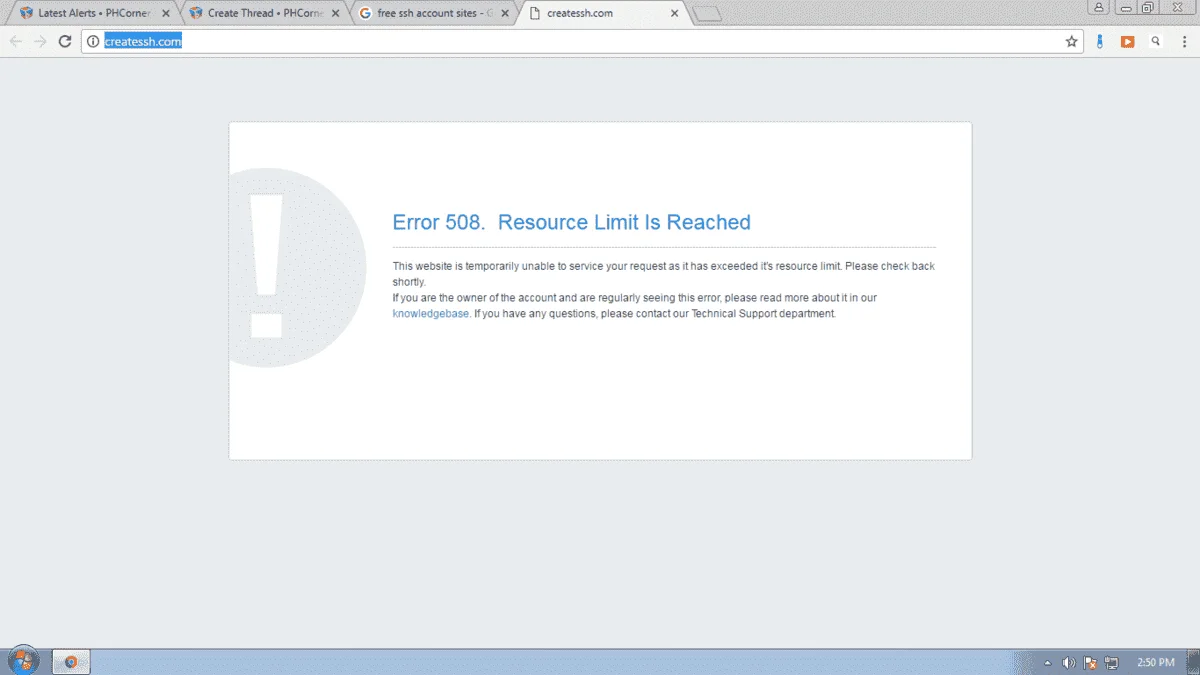Click the blue thermometer extension icon
The height and width of the screenshot is (675, 1200).
tap(1100, 41)
